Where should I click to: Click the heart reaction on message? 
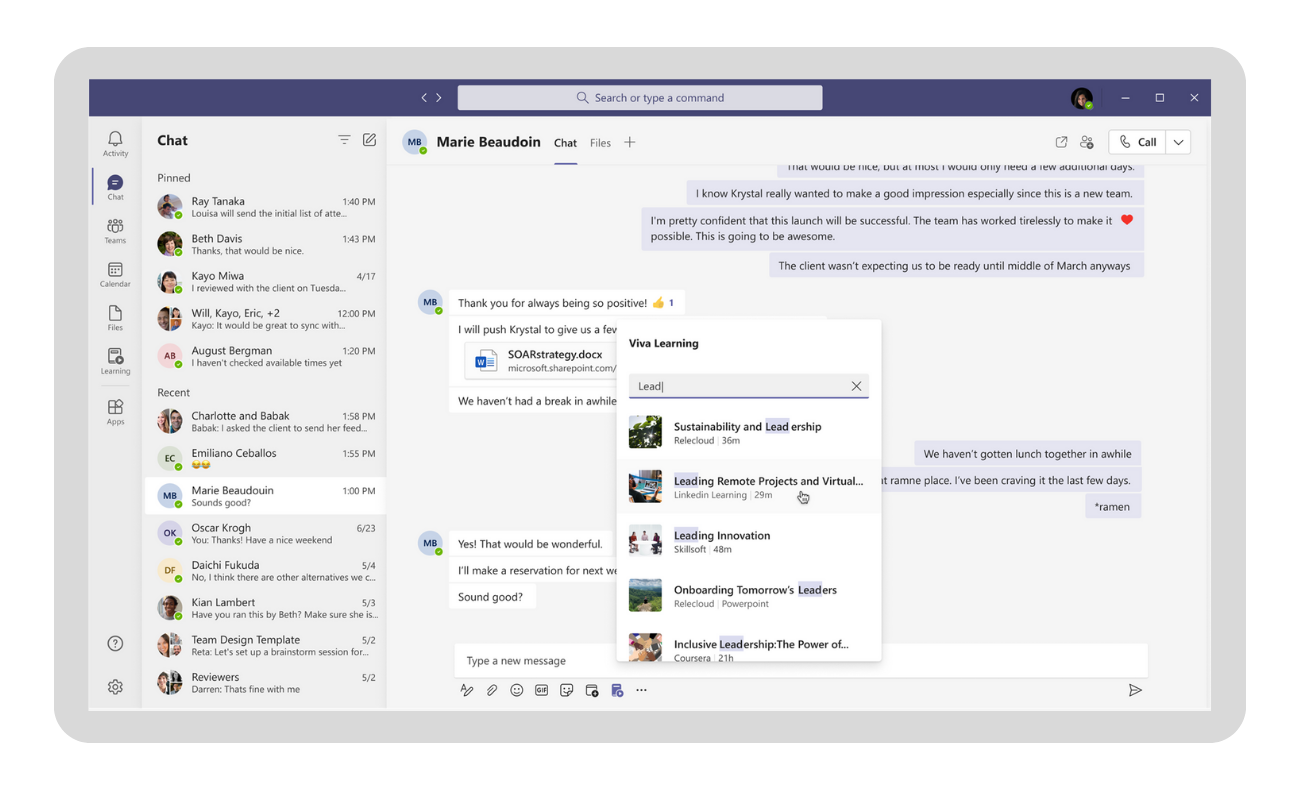pos(1127,220)
